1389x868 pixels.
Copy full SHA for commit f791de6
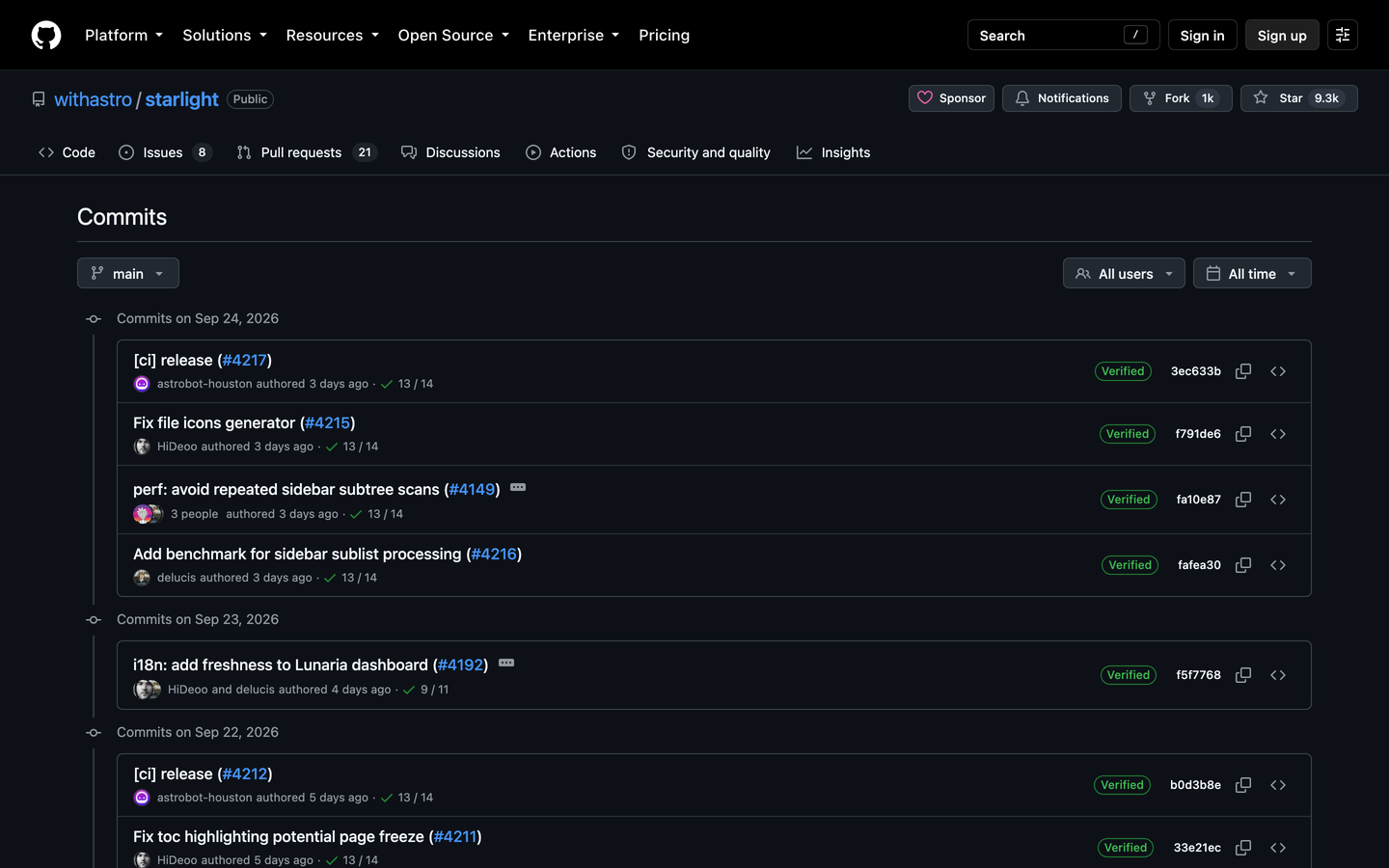pos(1243,434)
